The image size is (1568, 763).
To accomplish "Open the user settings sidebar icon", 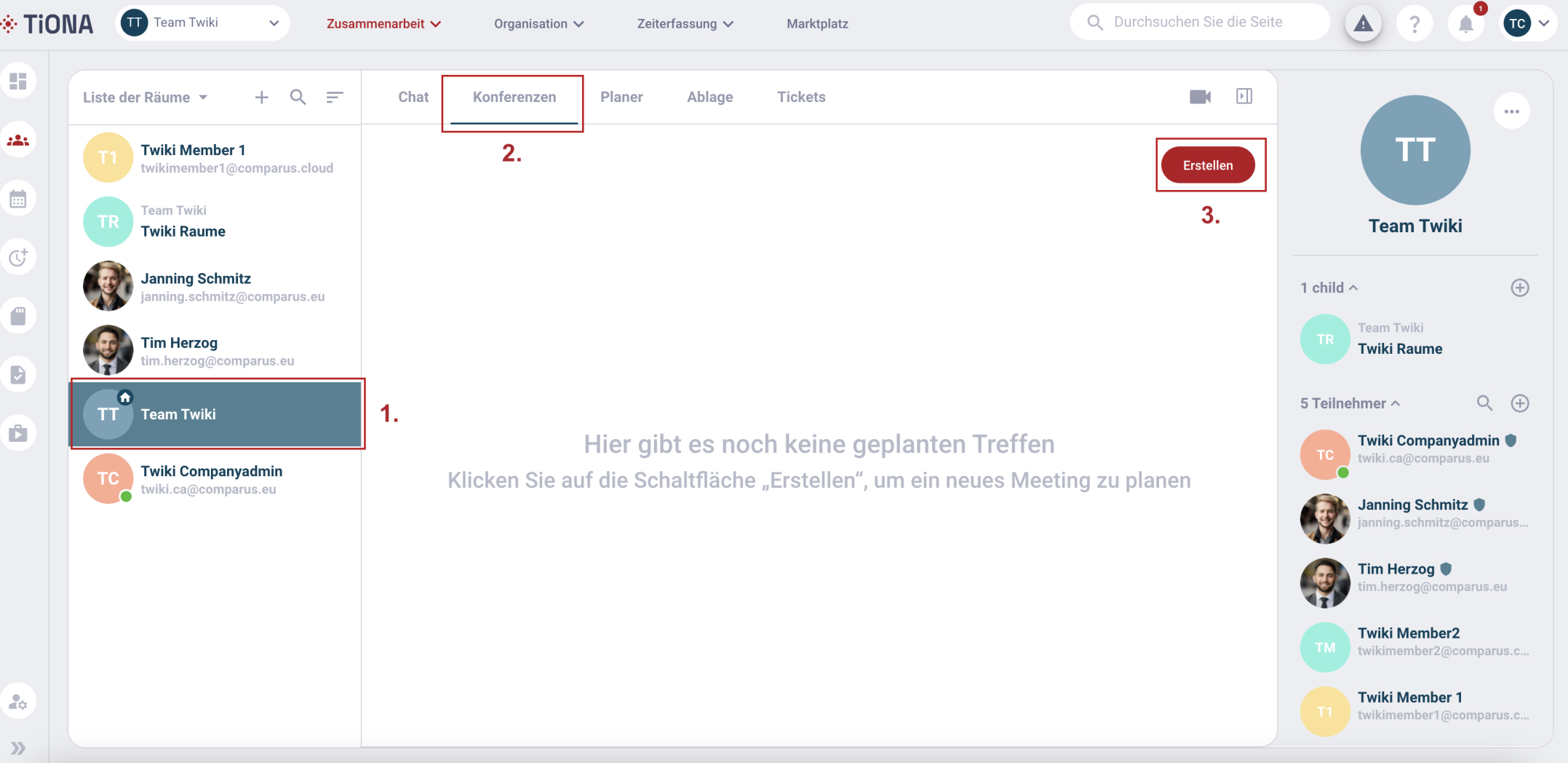I will (18, 702).
